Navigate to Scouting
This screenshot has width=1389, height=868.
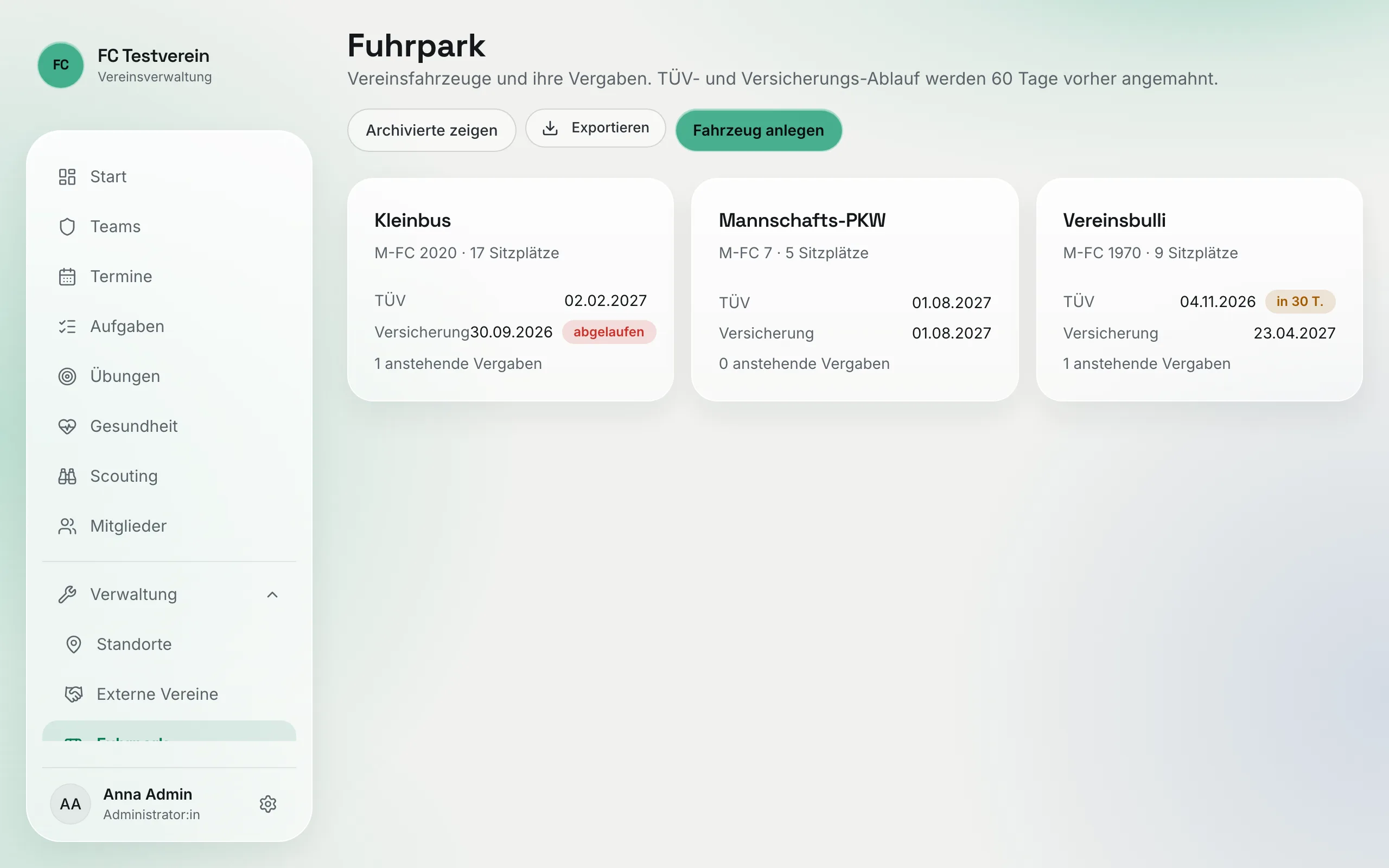[x=169, y=476]
